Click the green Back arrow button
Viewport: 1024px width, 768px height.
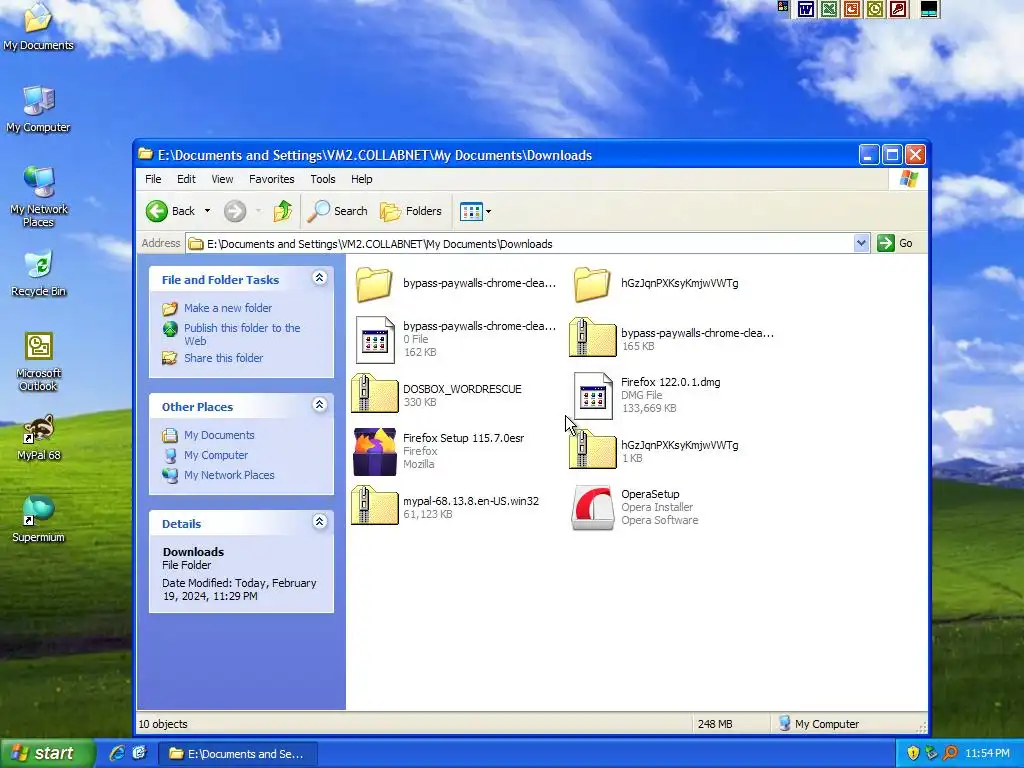[157, 211]
